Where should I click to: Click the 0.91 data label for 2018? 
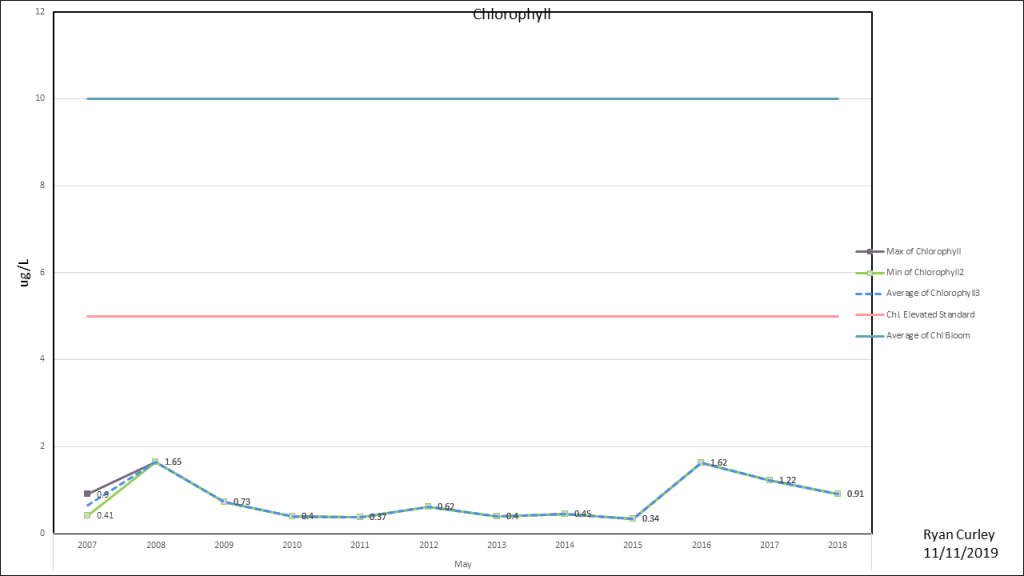[855, 493]
